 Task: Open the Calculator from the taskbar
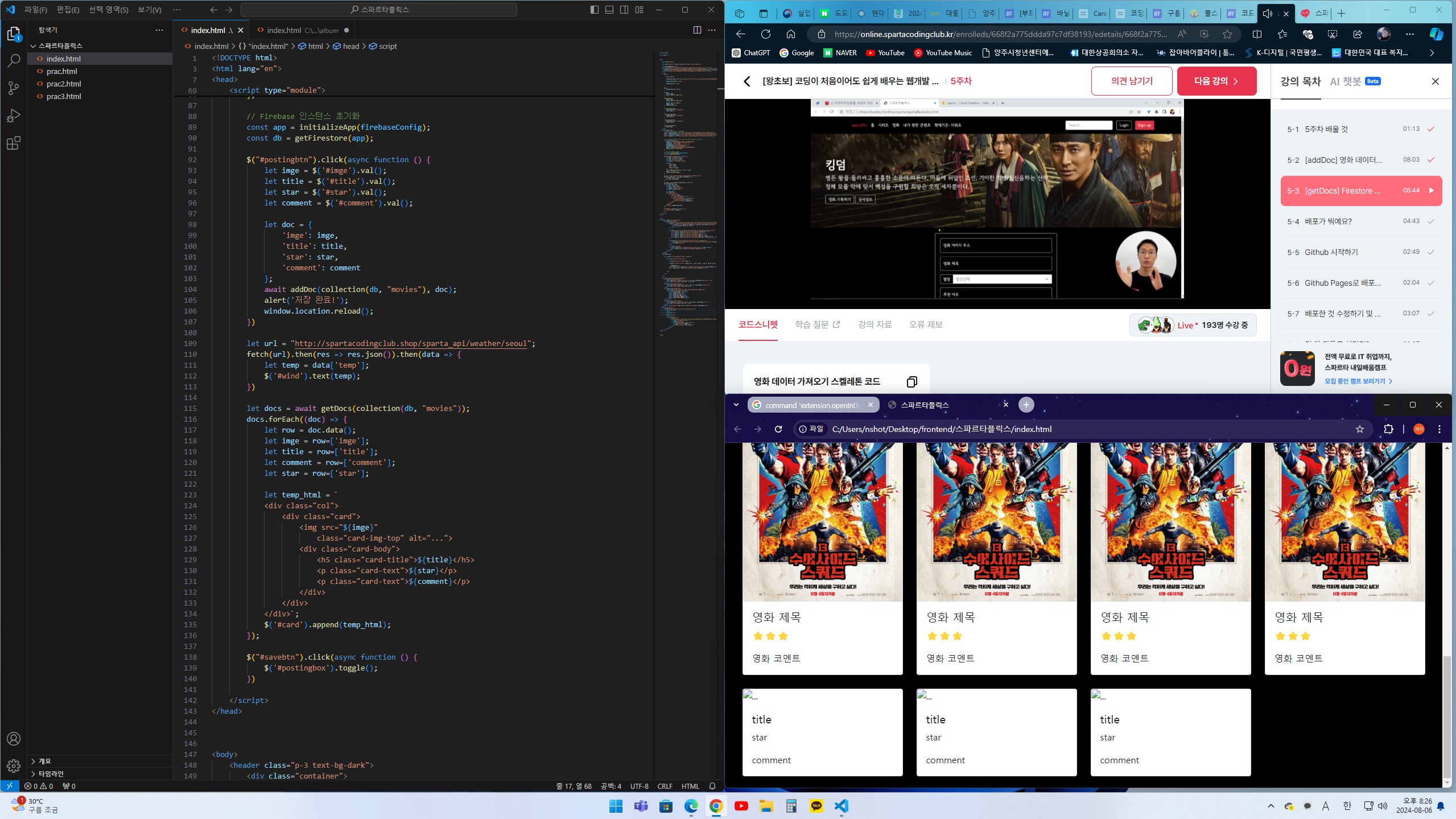click(x=791, y=806)
